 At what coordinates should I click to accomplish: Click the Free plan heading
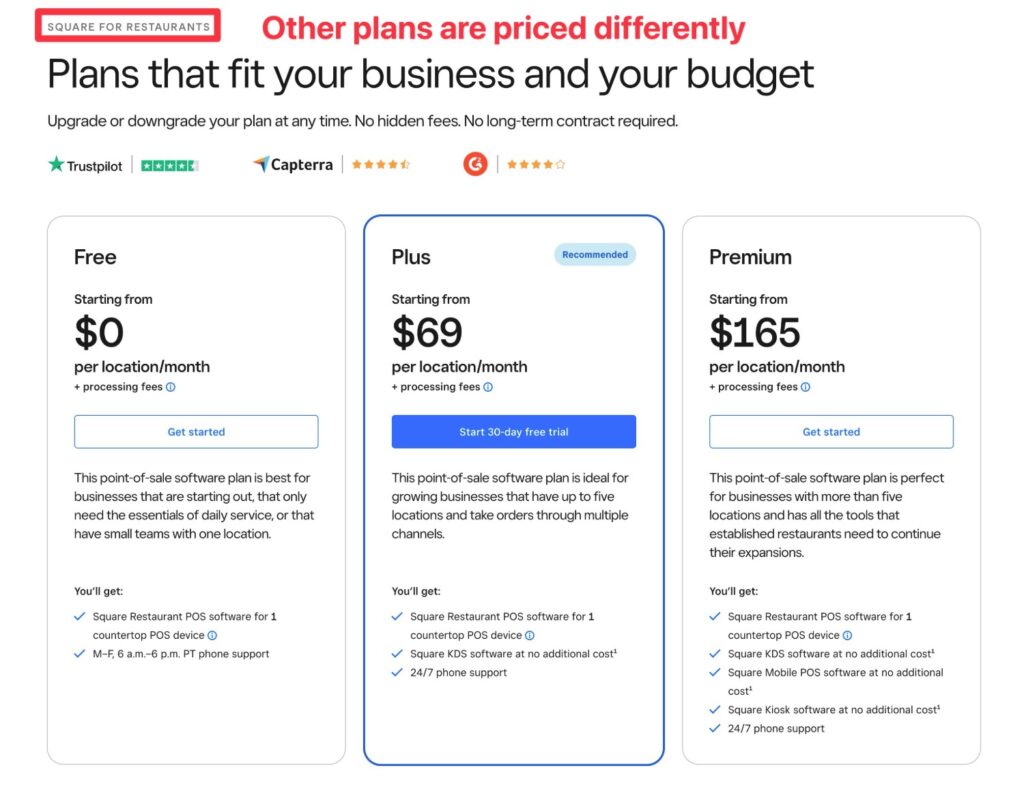(95, 257)
